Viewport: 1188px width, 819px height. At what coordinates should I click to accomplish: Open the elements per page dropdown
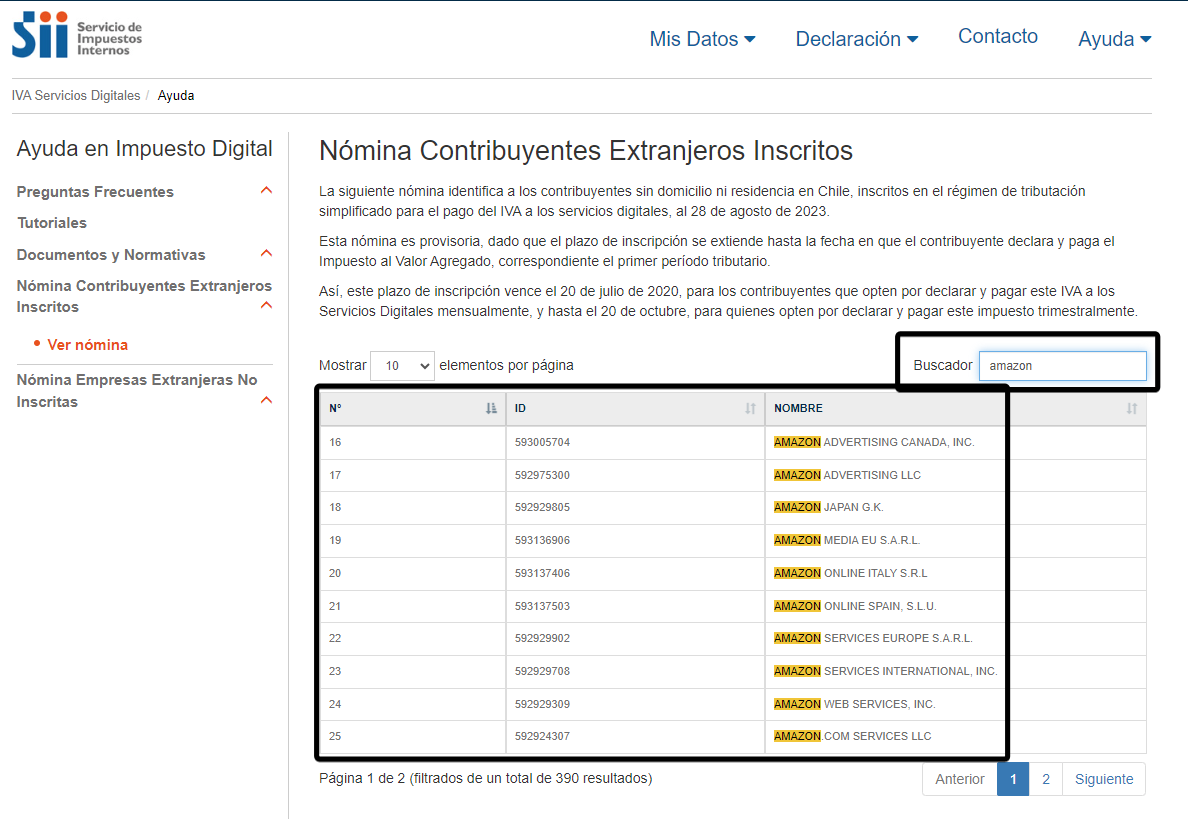[402, 366]
